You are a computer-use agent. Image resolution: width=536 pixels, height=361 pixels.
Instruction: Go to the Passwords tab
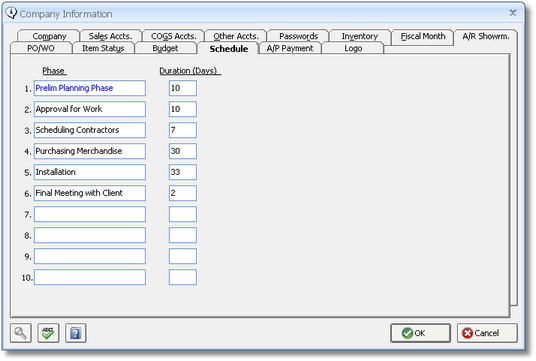298,36
